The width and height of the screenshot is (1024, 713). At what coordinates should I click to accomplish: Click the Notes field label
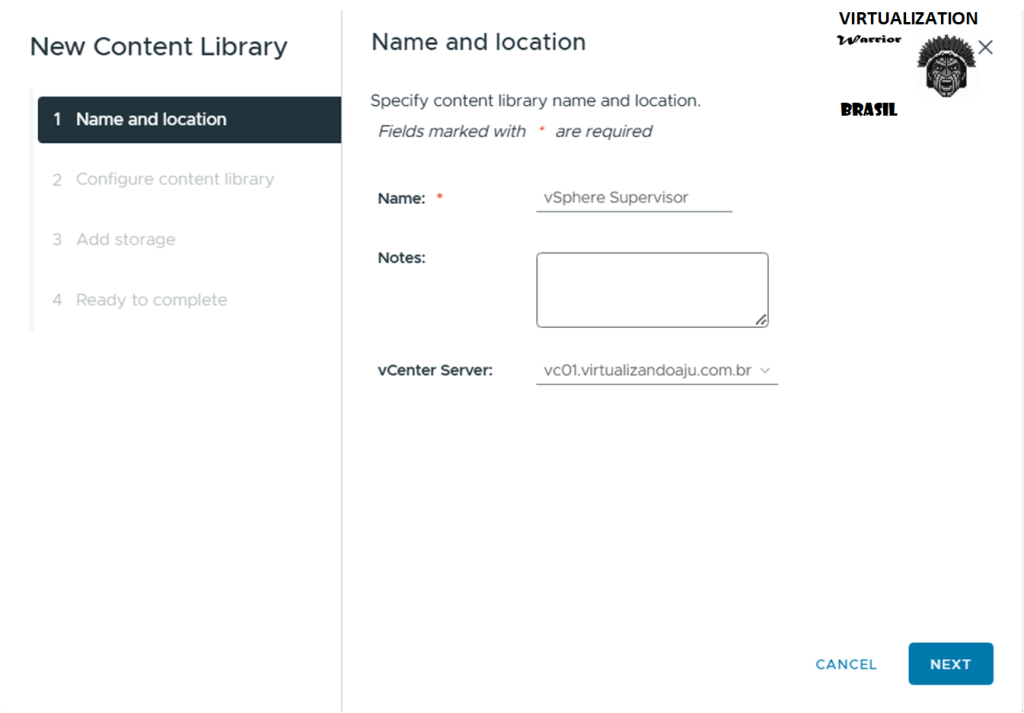tap(401, 257)
